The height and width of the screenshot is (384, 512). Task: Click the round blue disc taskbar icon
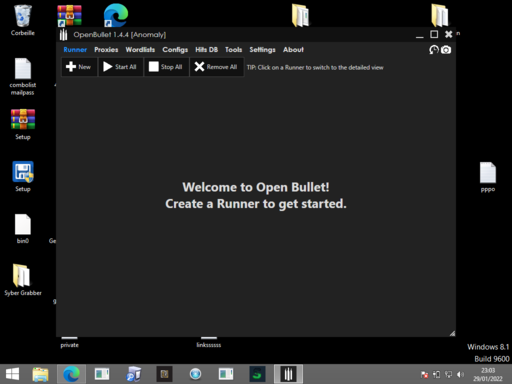tap(195, 374)
